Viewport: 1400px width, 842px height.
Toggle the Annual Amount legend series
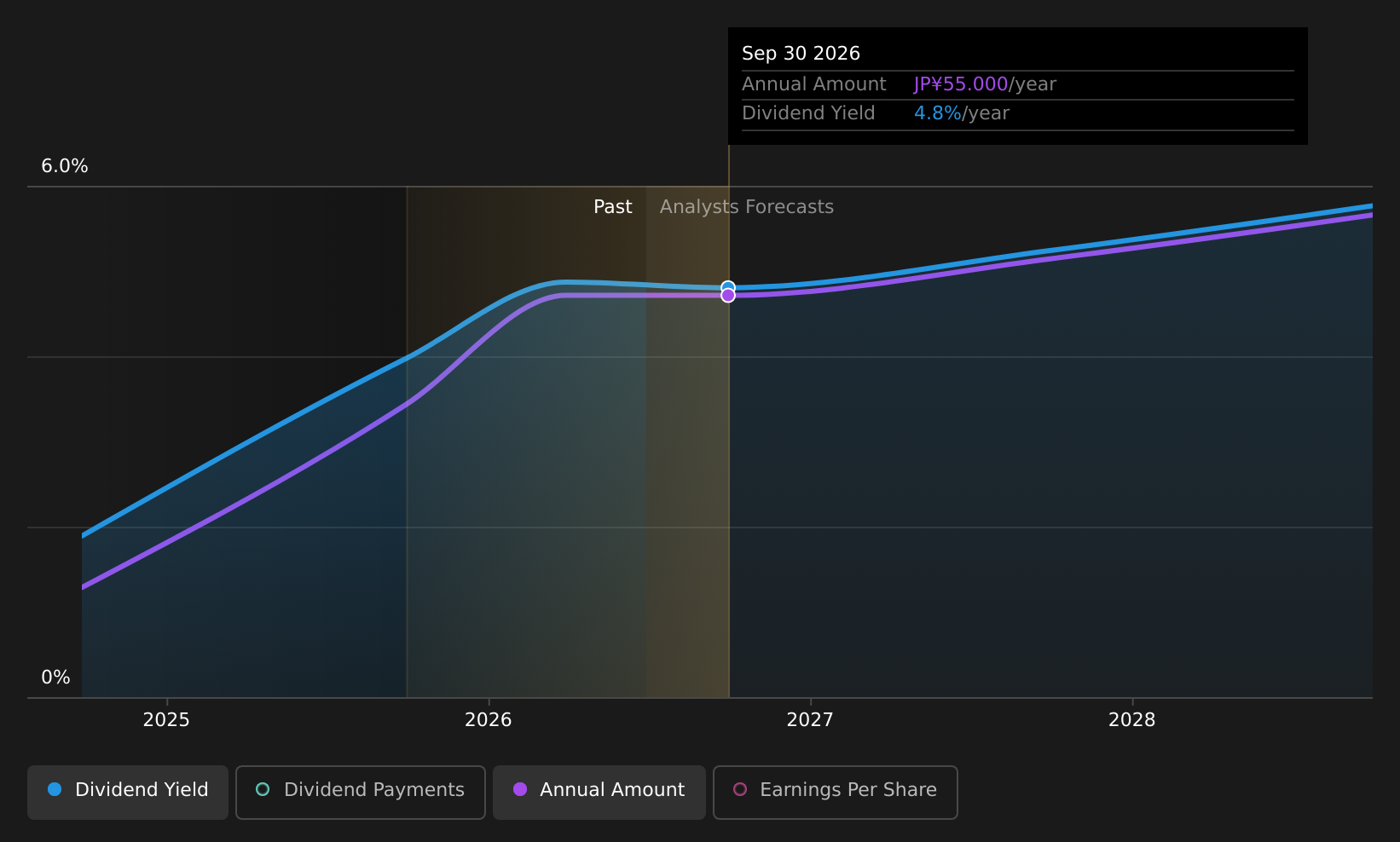(x=599, y=792)
